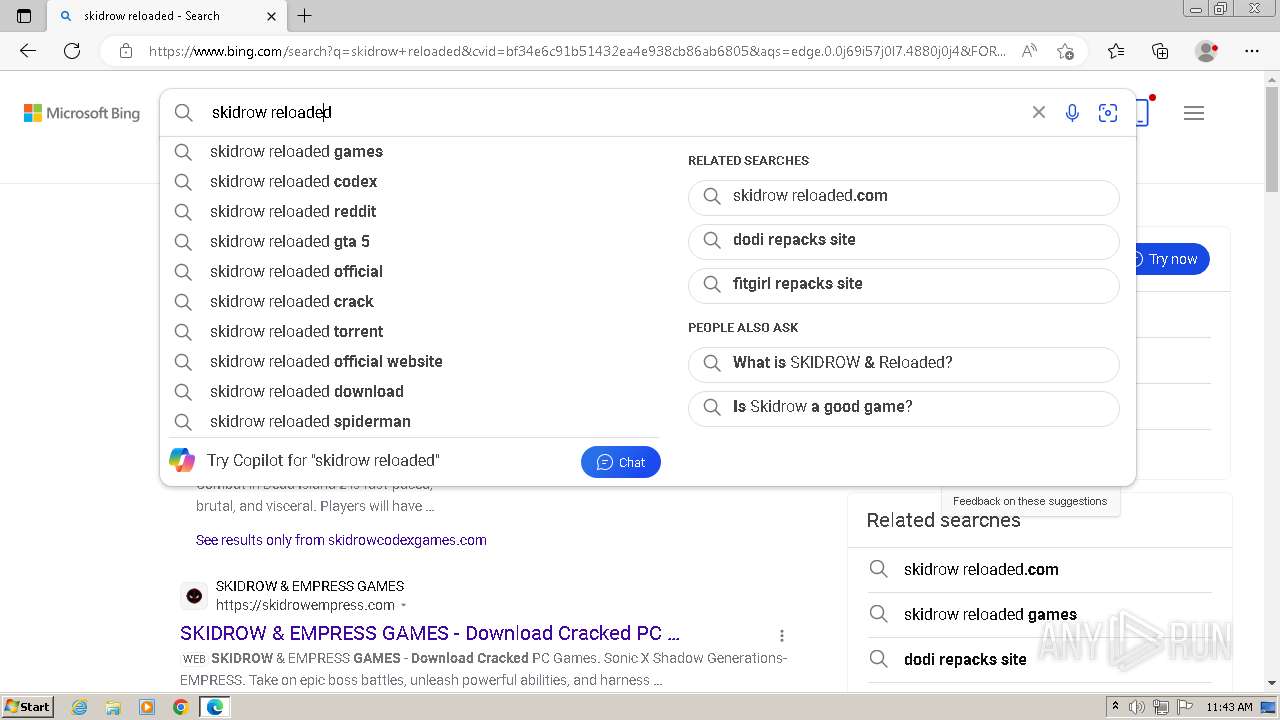Screen dimensions: 1280x720
Task: Open What is SKIDROW & Reloaded? question
Action: [x=904, y=364]
